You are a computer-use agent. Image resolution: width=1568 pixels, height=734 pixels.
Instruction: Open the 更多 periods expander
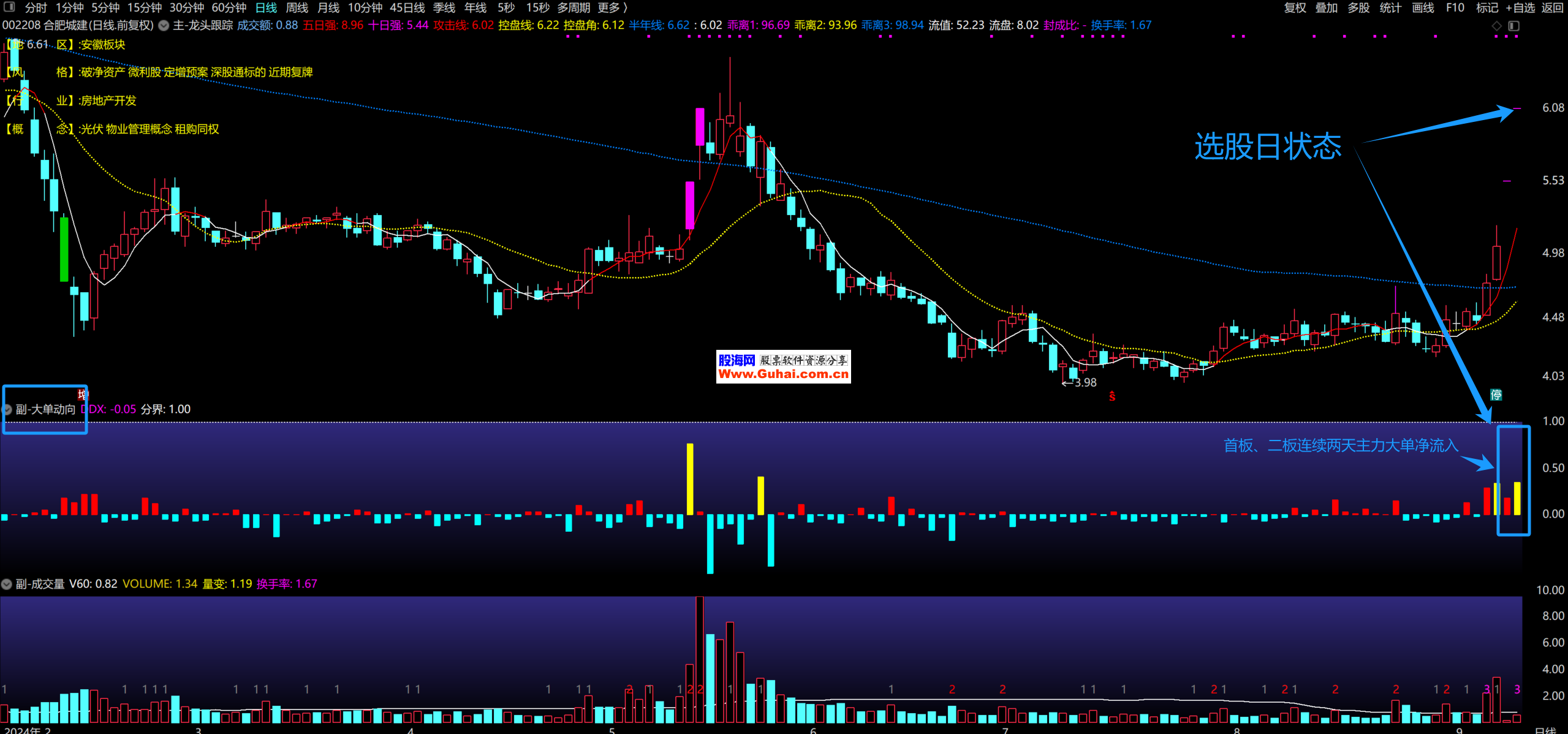(613, 7)
